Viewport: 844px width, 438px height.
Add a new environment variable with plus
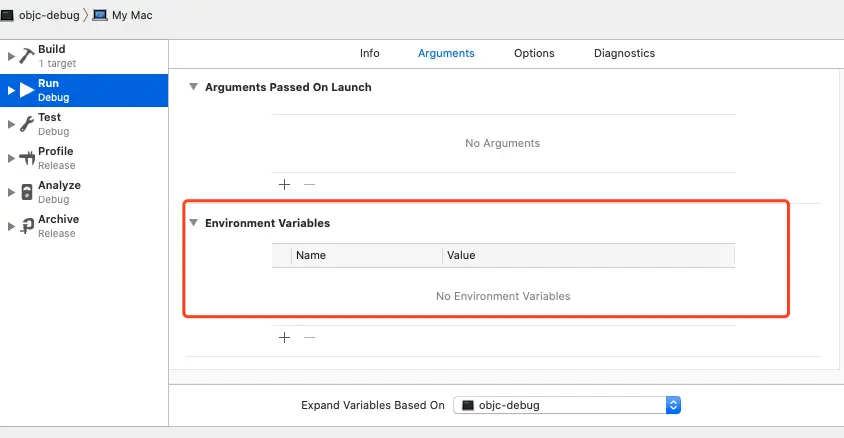click(x=284, y=338)
